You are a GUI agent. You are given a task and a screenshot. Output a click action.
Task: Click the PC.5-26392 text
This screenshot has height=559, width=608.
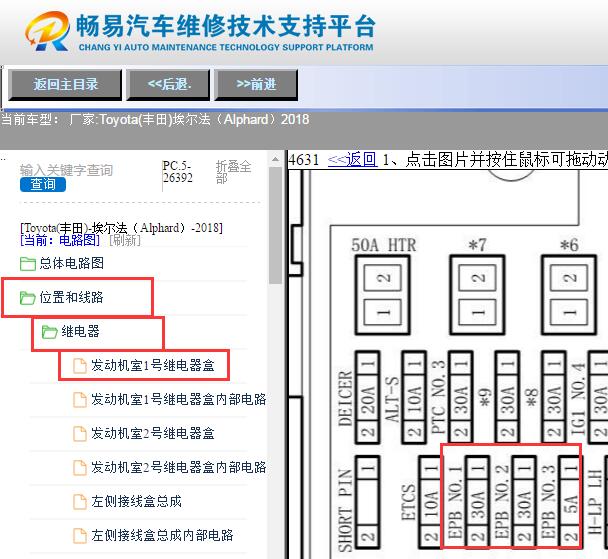click(x=178, y=171)
